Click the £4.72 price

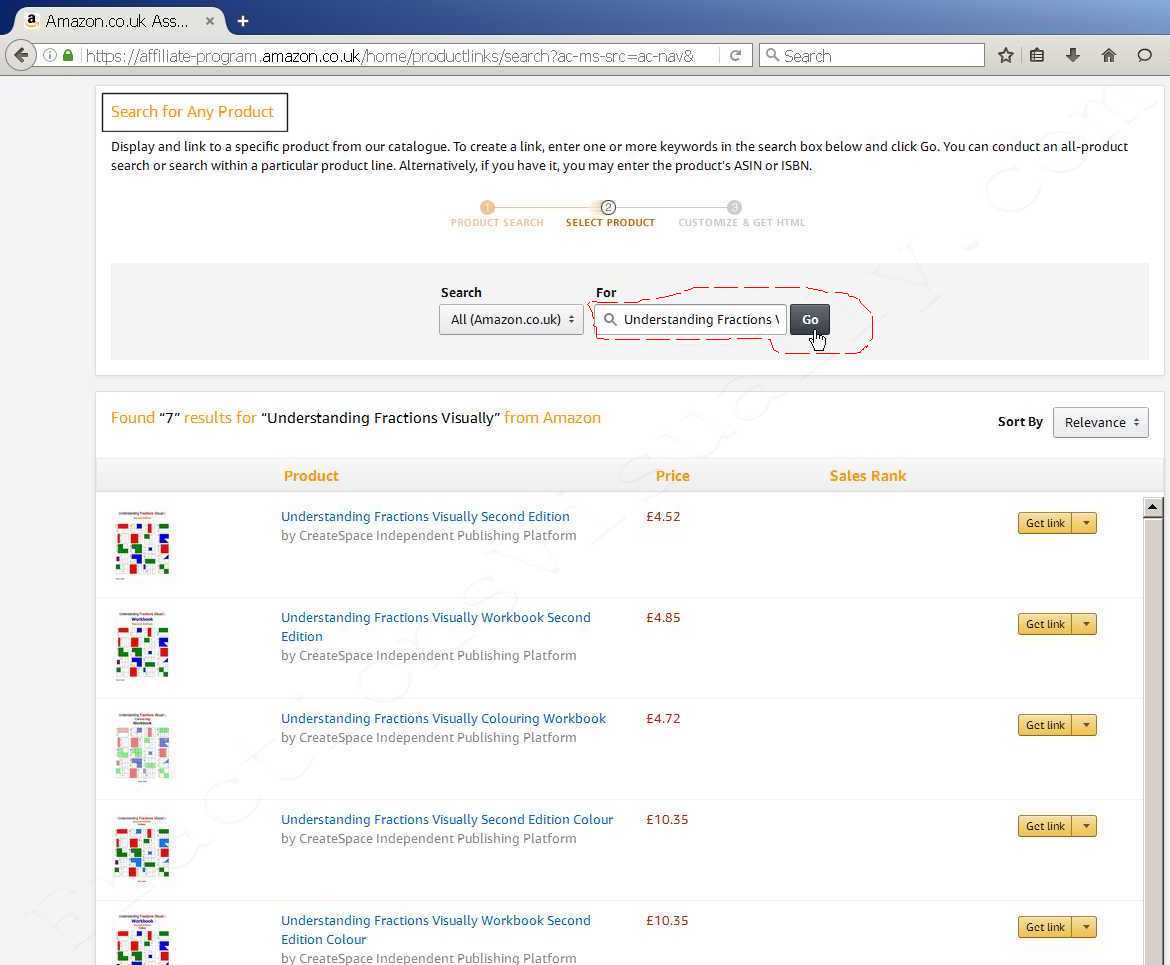coord(663,719)
